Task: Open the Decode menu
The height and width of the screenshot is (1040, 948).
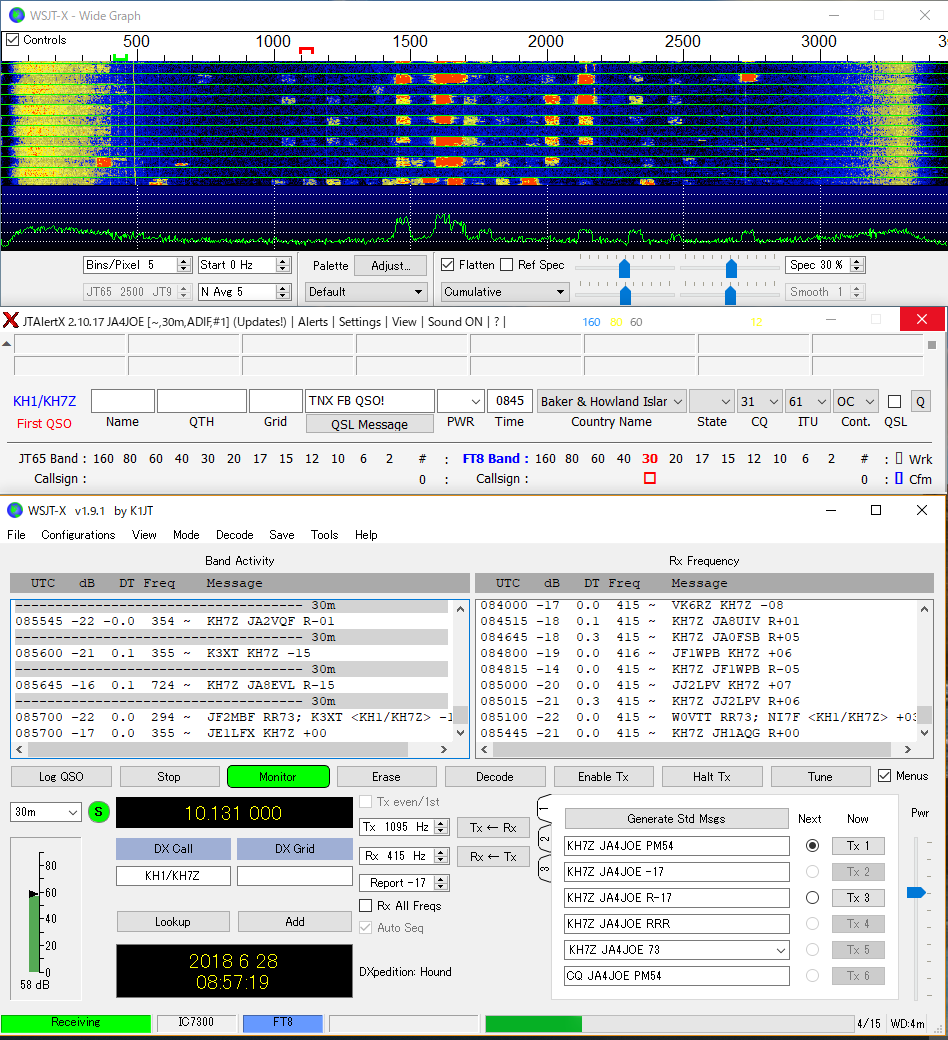Action: pos(235,535)
